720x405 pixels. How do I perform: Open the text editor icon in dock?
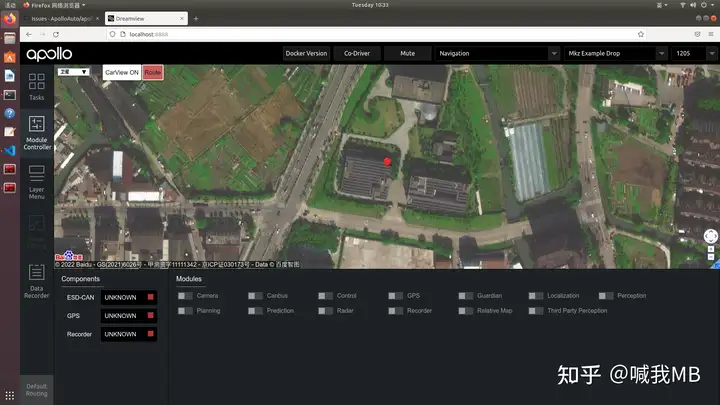coord(10,132)
